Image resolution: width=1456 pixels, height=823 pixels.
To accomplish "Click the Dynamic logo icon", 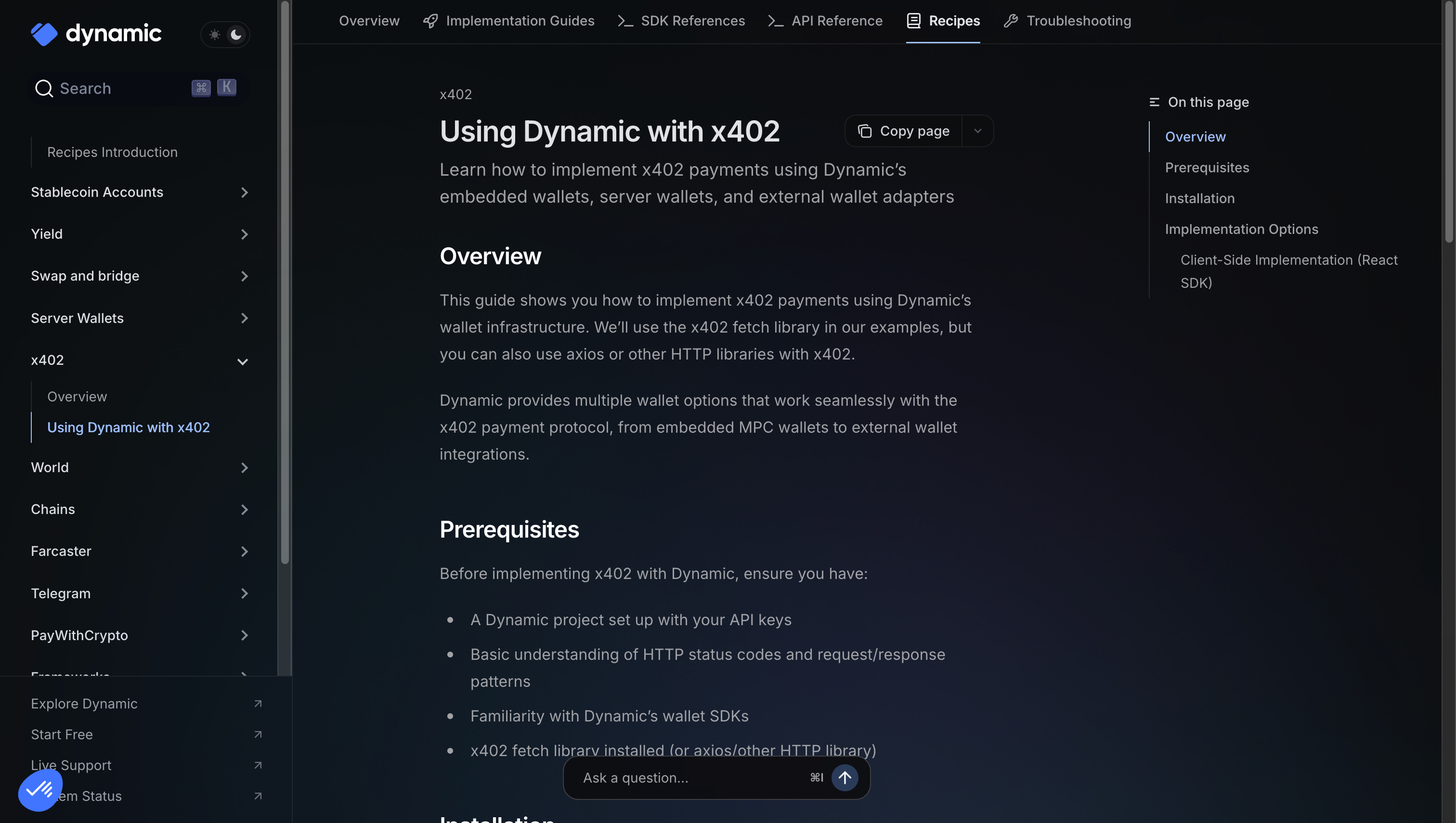I will click(44, 34).
